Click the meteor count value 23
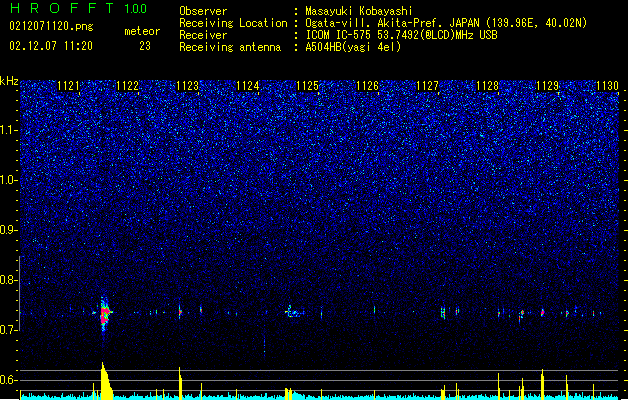 145,46
